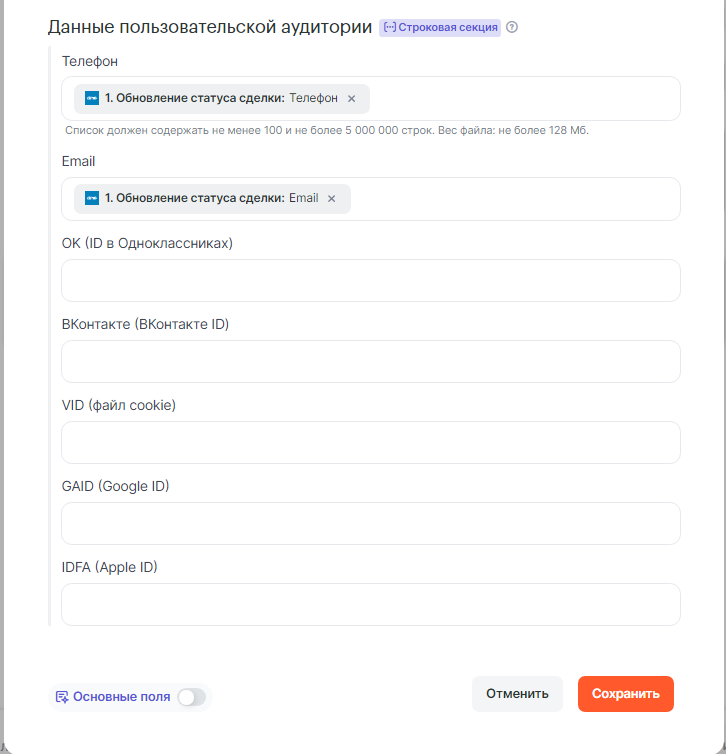The height and width of the screenshot is (754, 726).
Task: Click into the VID (файл cookie) field
Action: click(x=370, y=442)
